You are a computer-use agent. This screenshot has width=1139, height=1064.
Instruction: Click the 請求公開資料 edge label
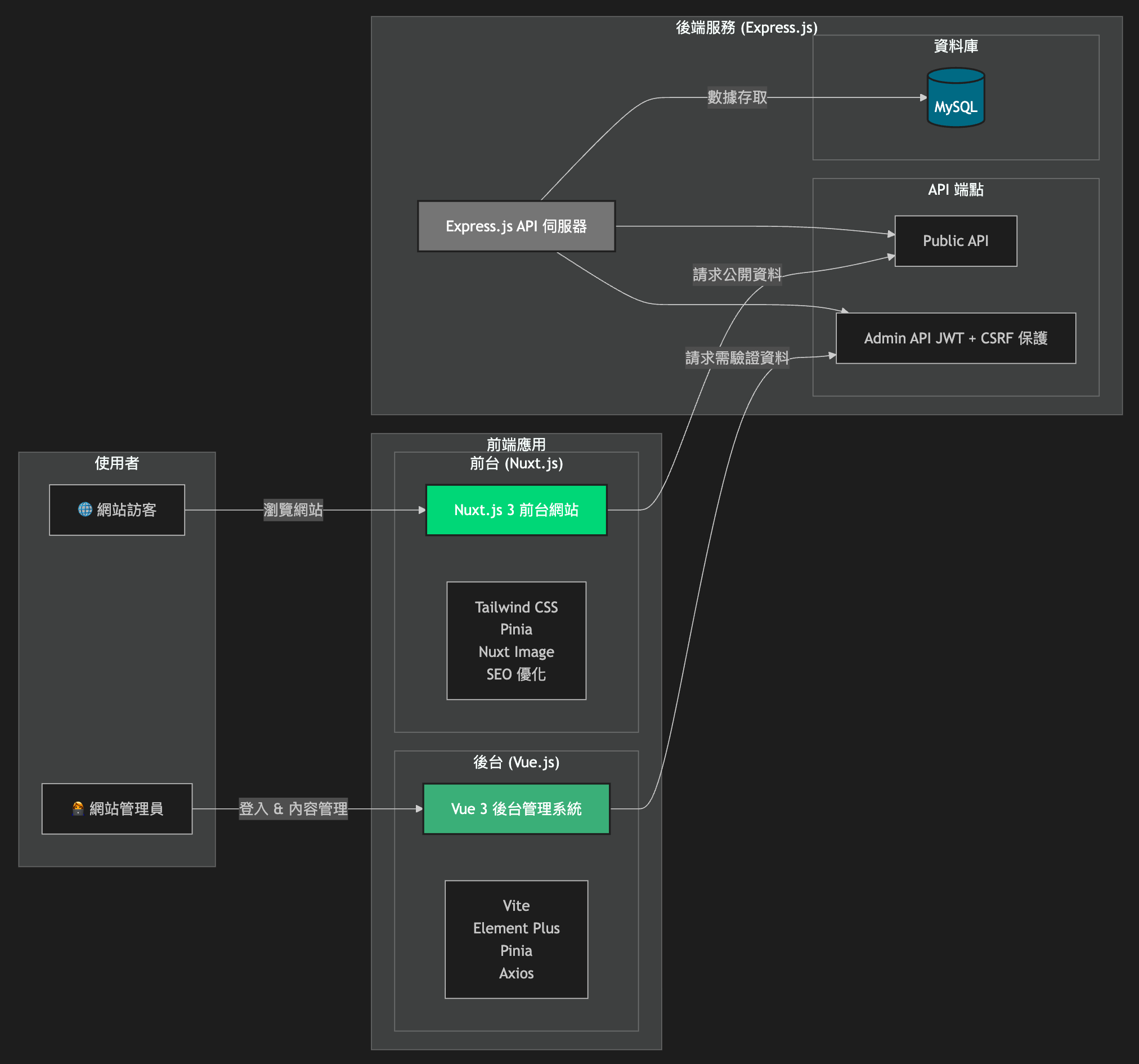point(737,275)
